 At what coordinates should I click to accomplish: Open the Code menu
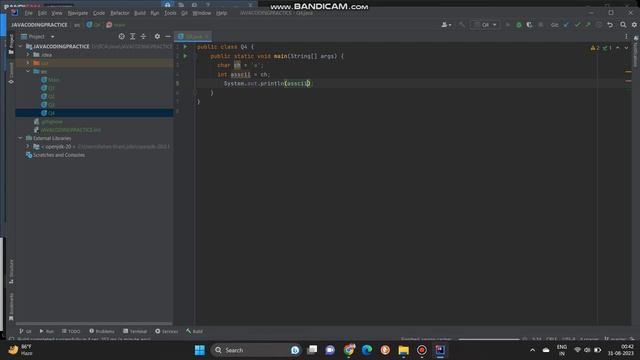[99, 13]
